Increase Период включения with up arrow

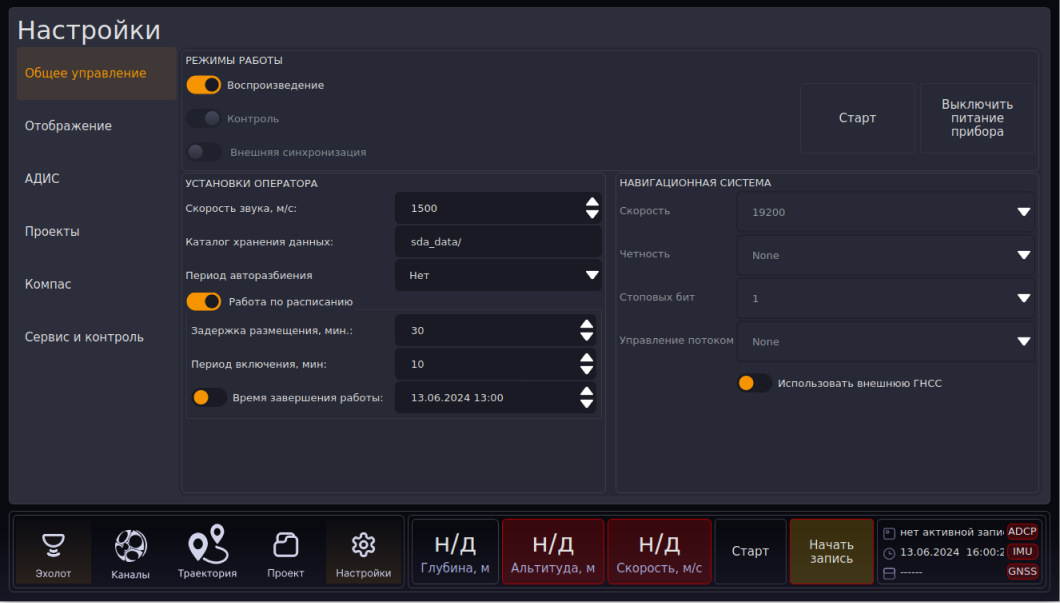[587, 358]
